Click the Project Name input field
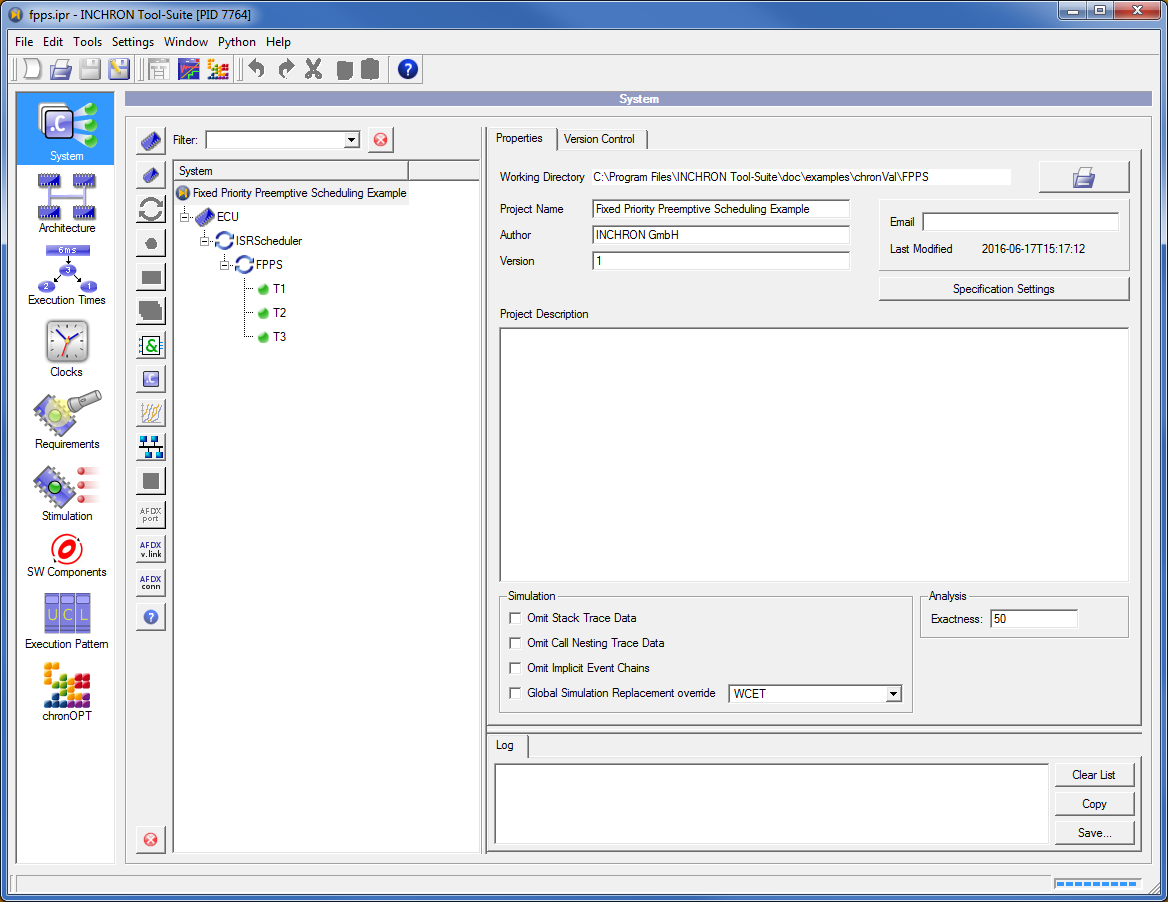The height and width of the screenshot is (902, 1168). 721,209
